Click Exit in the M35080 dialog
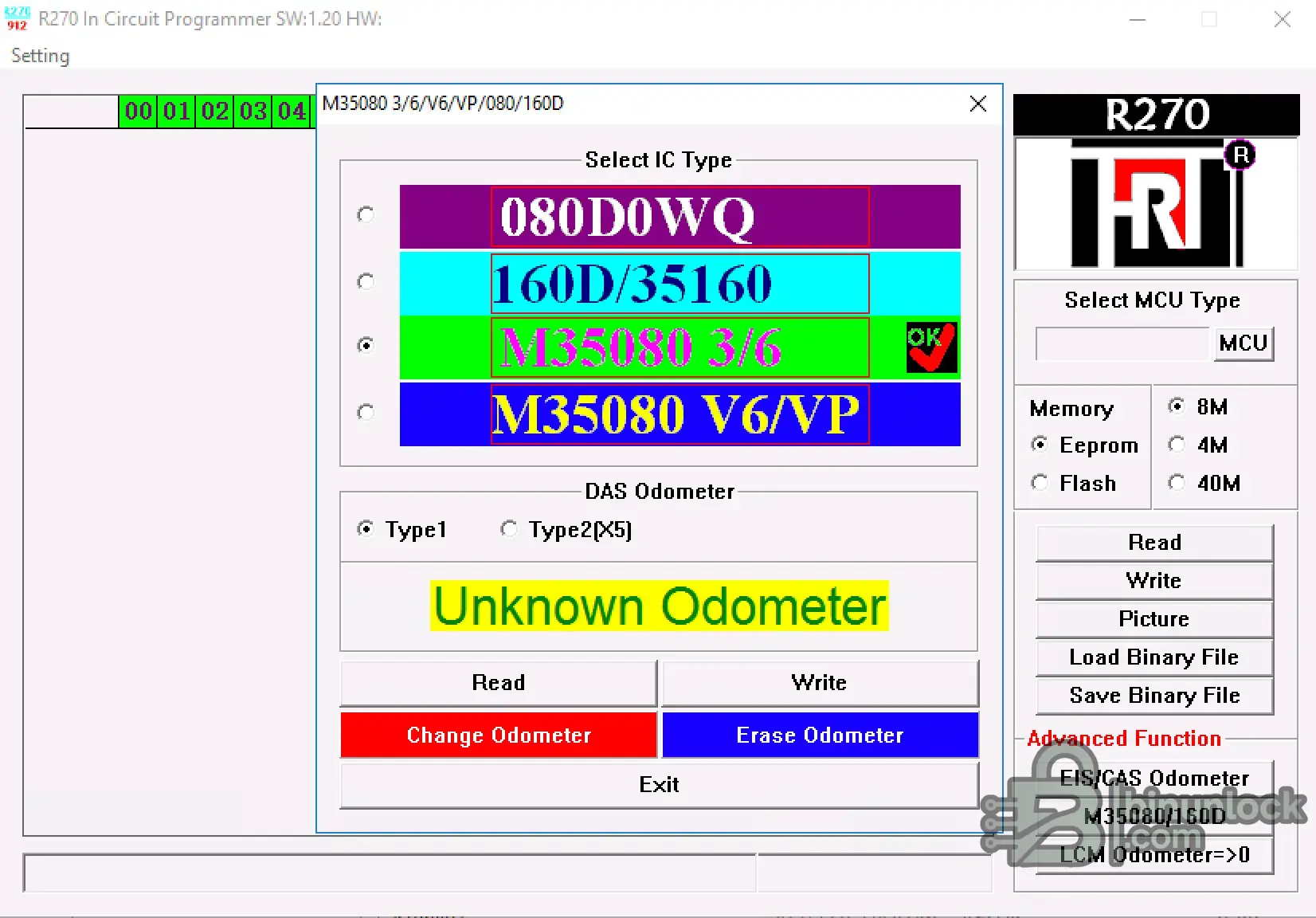 659,785
